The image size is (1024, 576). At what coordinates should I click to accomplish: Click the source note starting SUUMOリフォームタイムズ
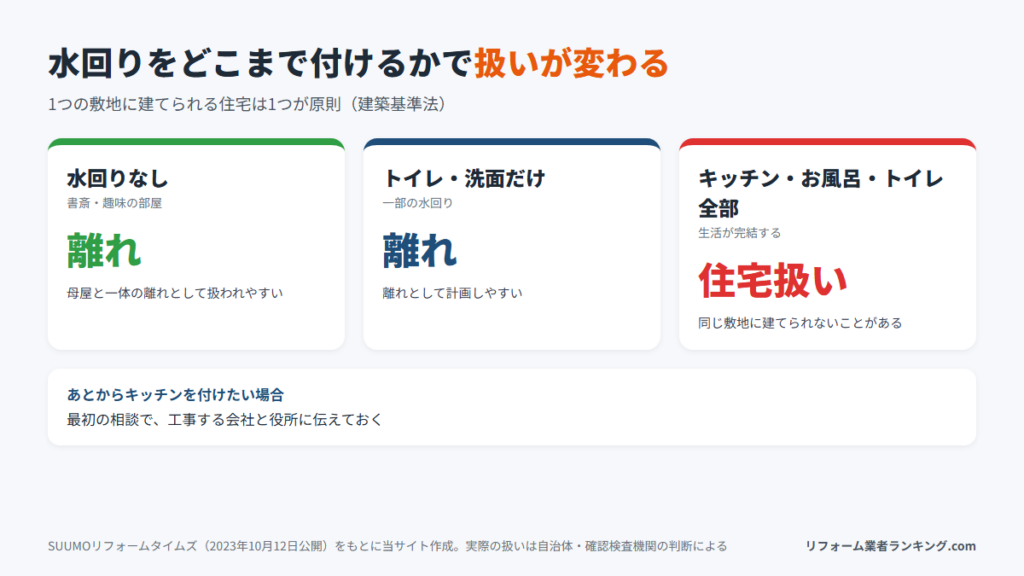pyautogui.click(x=387, y=546)
